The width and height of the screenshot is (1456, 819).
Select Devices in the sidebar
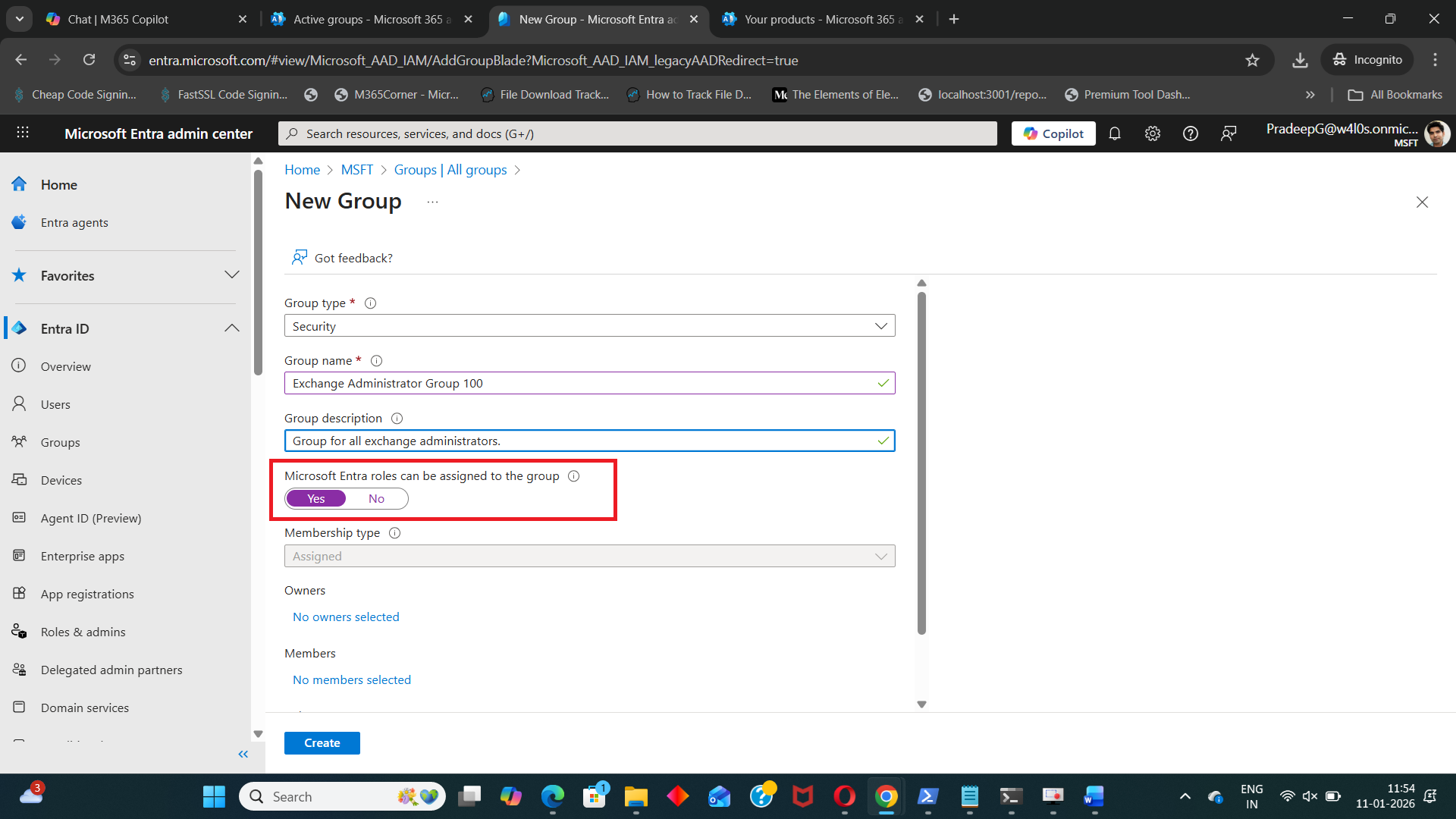coord(61,479)
